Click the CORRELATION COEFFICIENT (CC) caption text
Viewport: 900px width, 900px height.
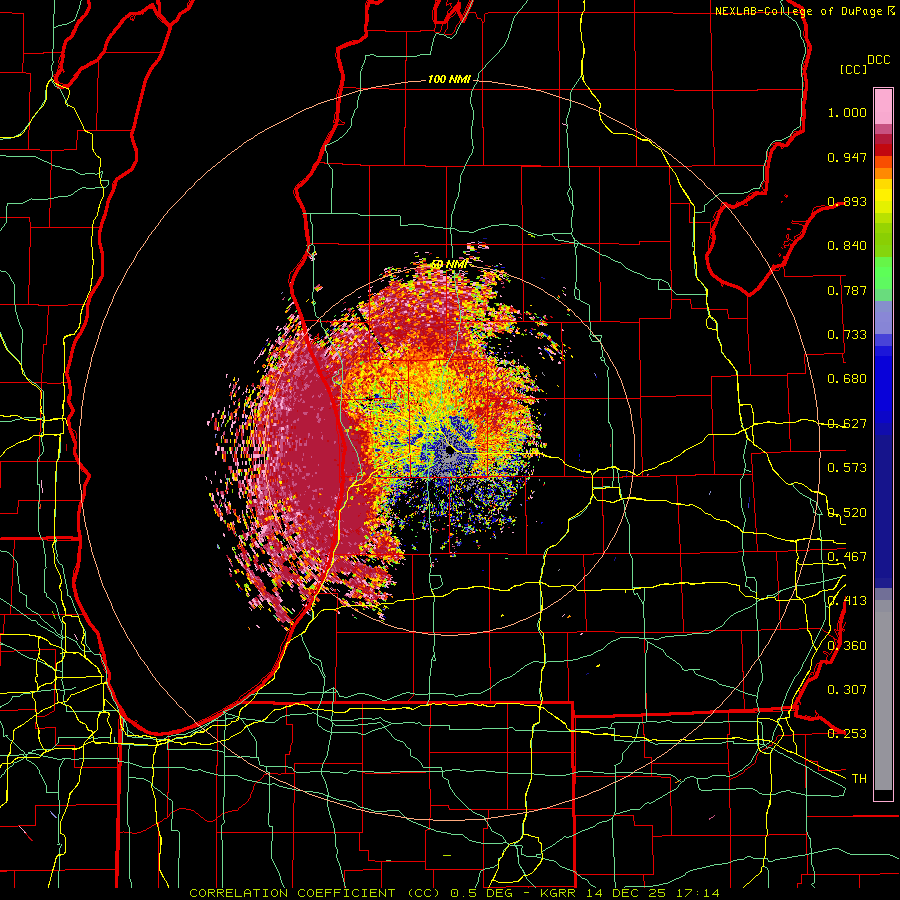coord(313,893)
